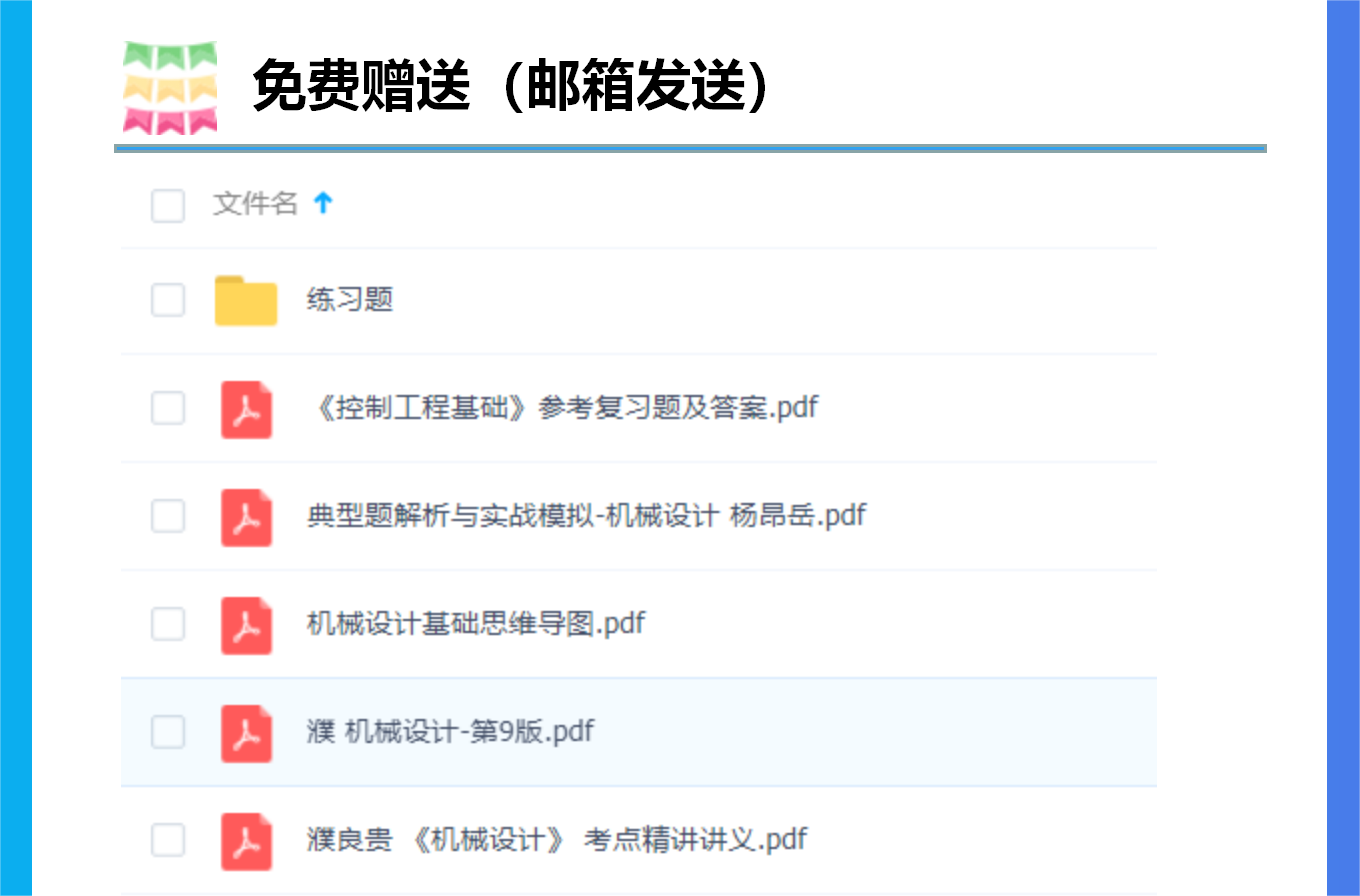The image size is (1360, 896).
Task: Tick the checkbox for 《控制工程基础》参考复习题及答案.pdf
Action: (x=168, y=408)
